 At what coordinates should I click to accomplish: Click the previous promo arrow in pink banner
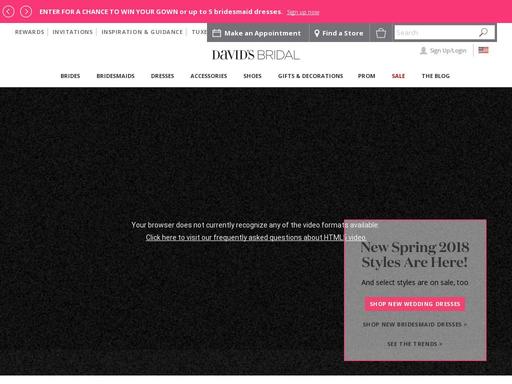pyautogui.click(x=8, y=12)
